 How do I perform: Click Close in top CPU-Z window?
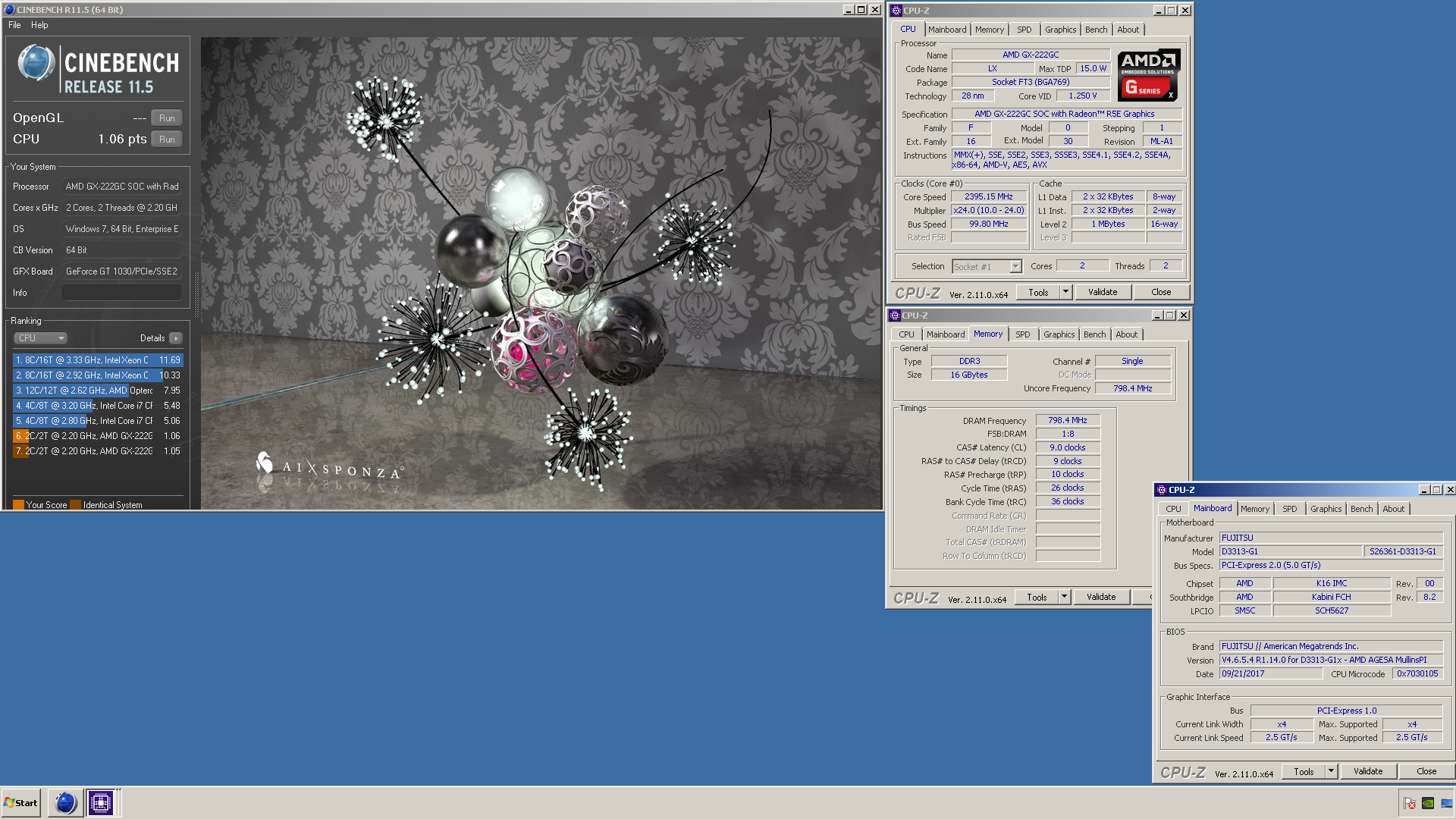[x=1161, y=293]
